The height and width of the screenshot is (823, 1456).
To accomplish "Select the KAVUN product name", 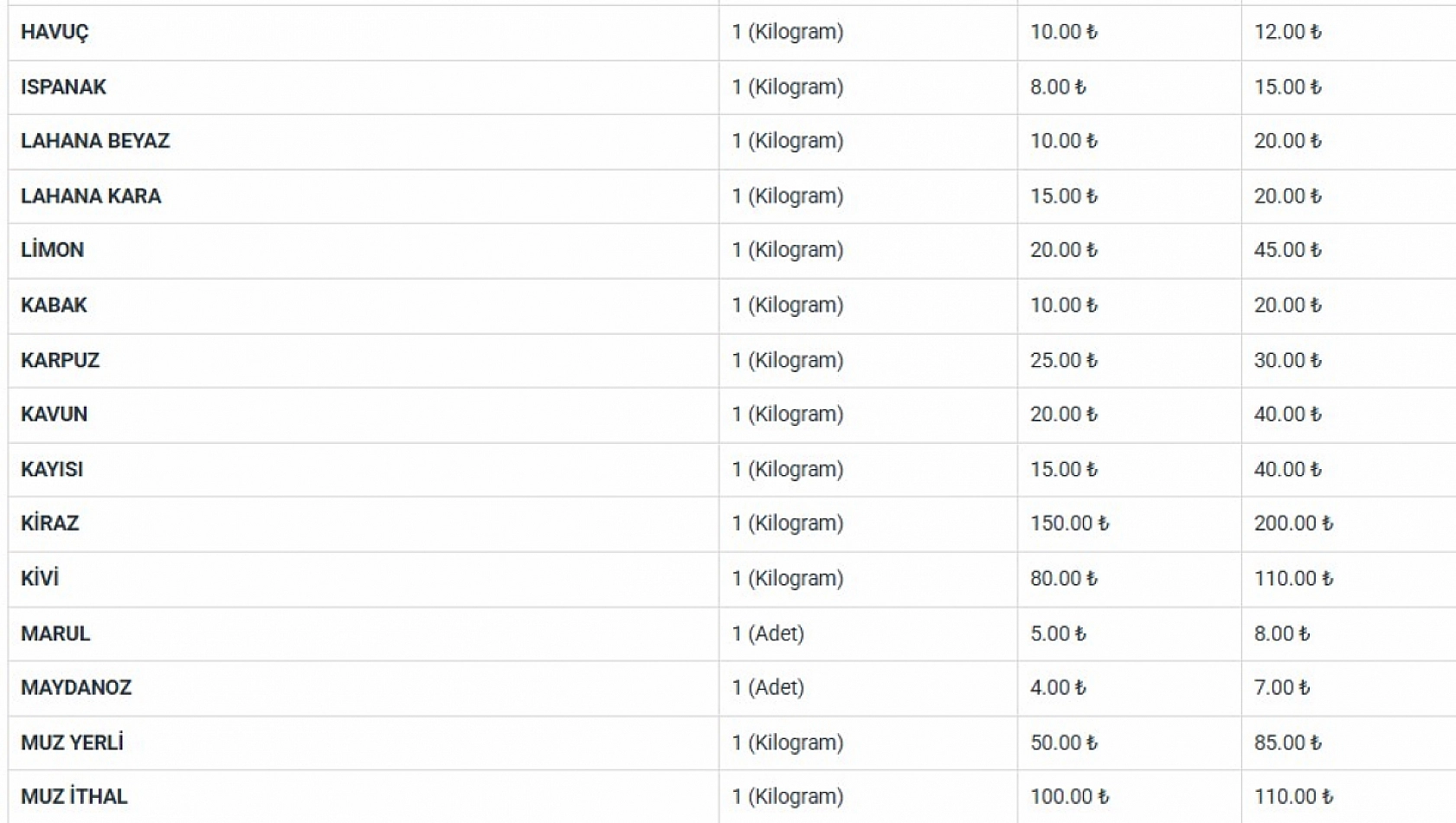I will coord(54,415).
